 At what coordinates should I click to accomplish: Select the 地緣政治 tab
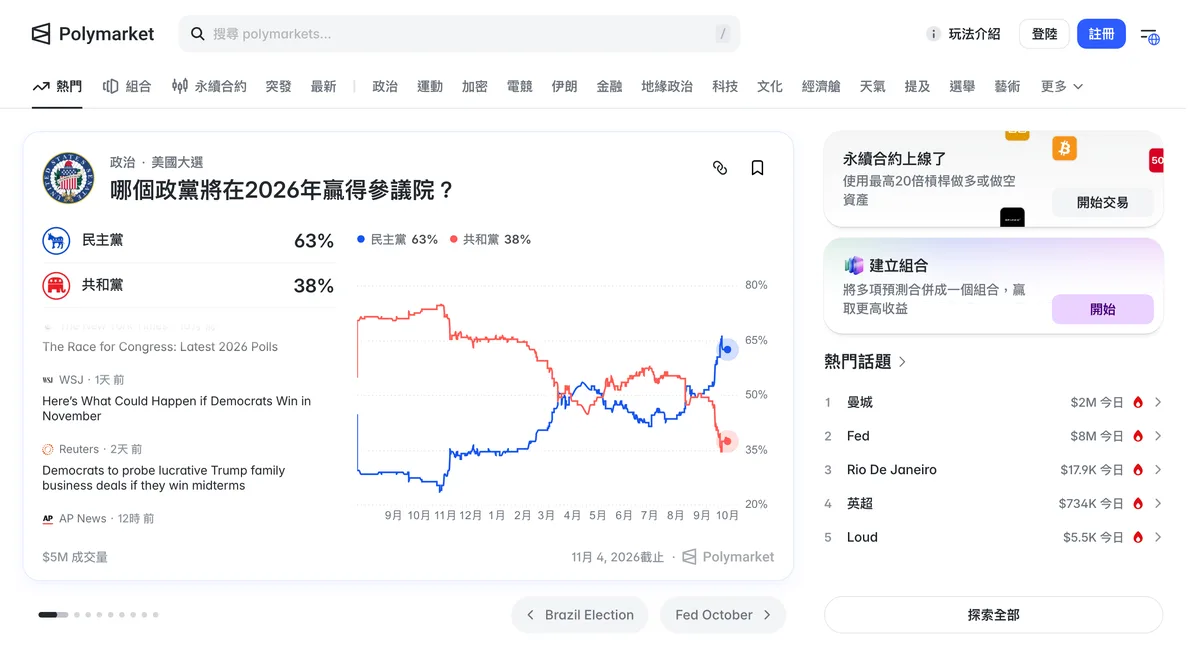(667, 87)
